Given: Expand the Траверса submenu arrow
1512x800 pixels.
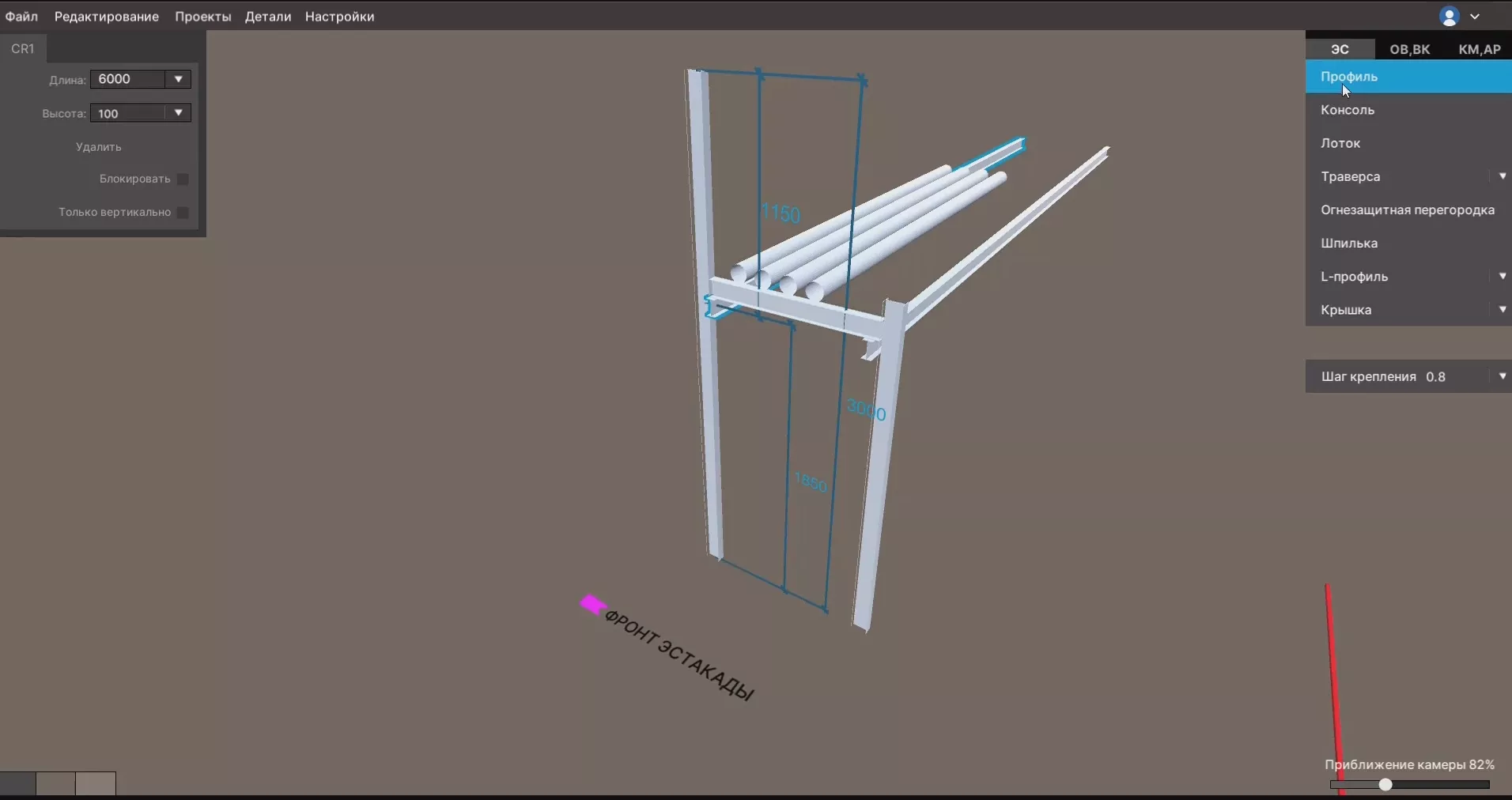Looking at the screenshot, I should pos(1502,176).
